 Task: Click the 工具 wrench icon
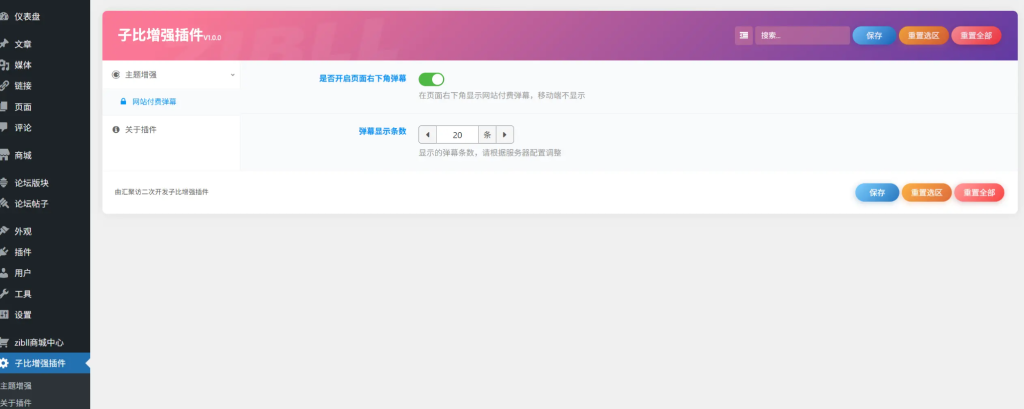(5, 294)
